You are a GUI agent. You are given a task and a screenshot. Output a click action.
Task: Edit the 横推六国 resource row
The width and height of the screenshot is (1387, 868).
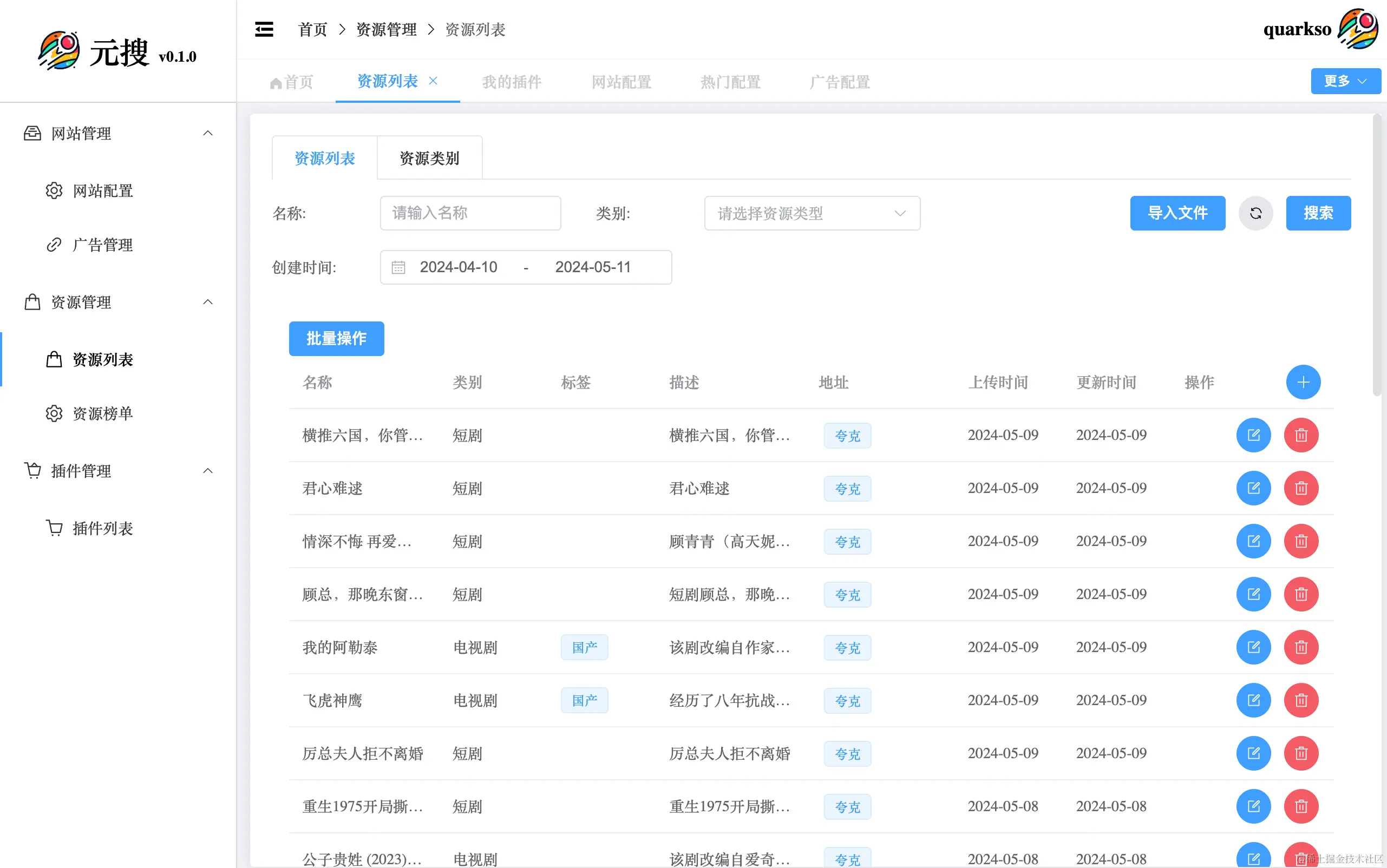point(1253,435)
